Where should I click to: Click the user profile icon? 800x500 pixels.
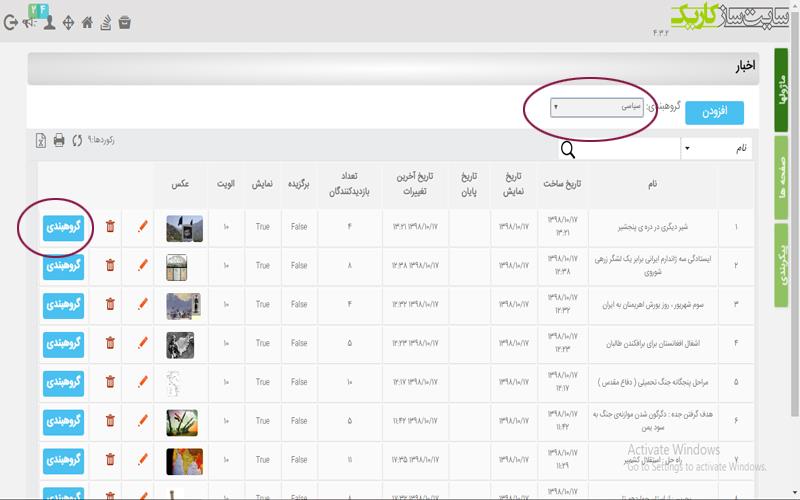tap(49, 23)
